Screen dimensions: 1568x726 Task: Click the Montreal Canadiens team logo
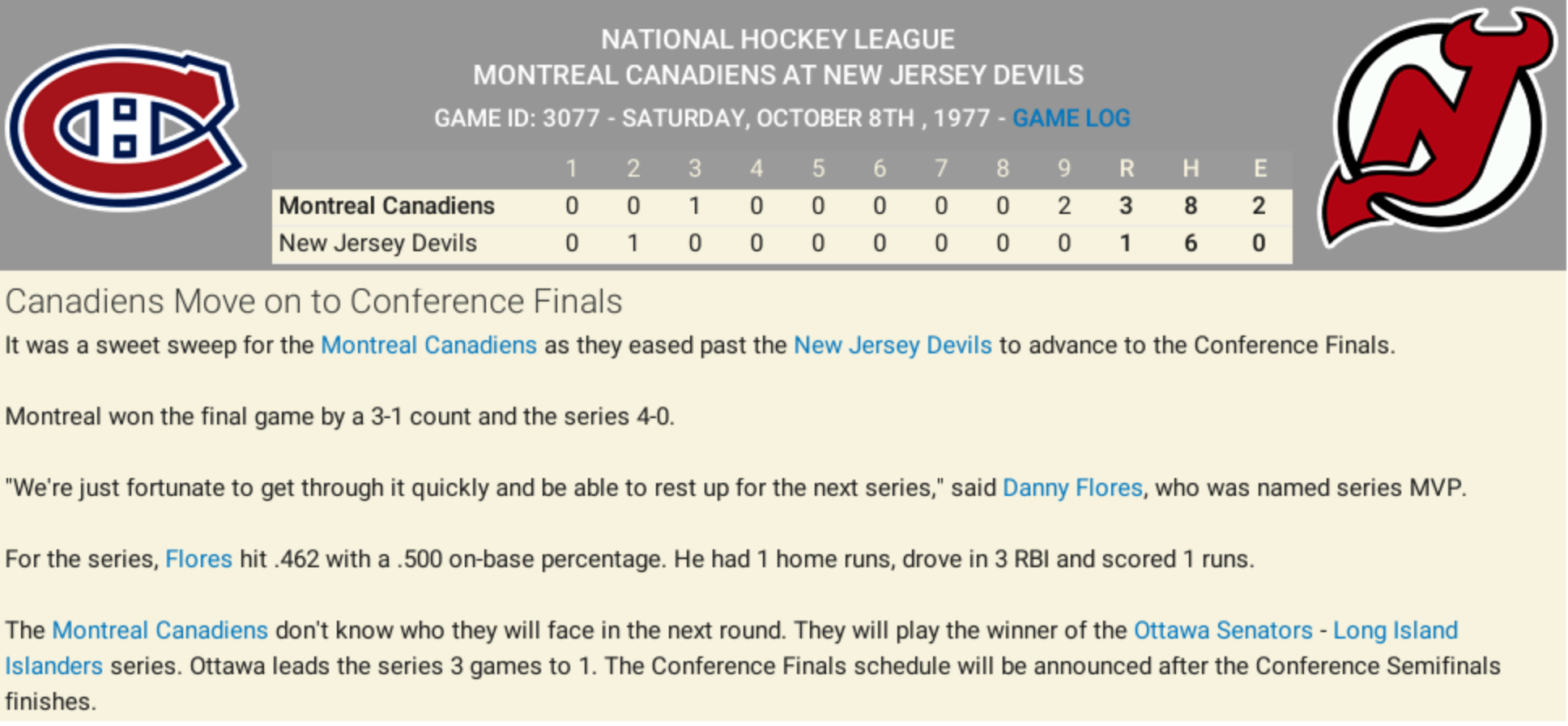(126, 128)
